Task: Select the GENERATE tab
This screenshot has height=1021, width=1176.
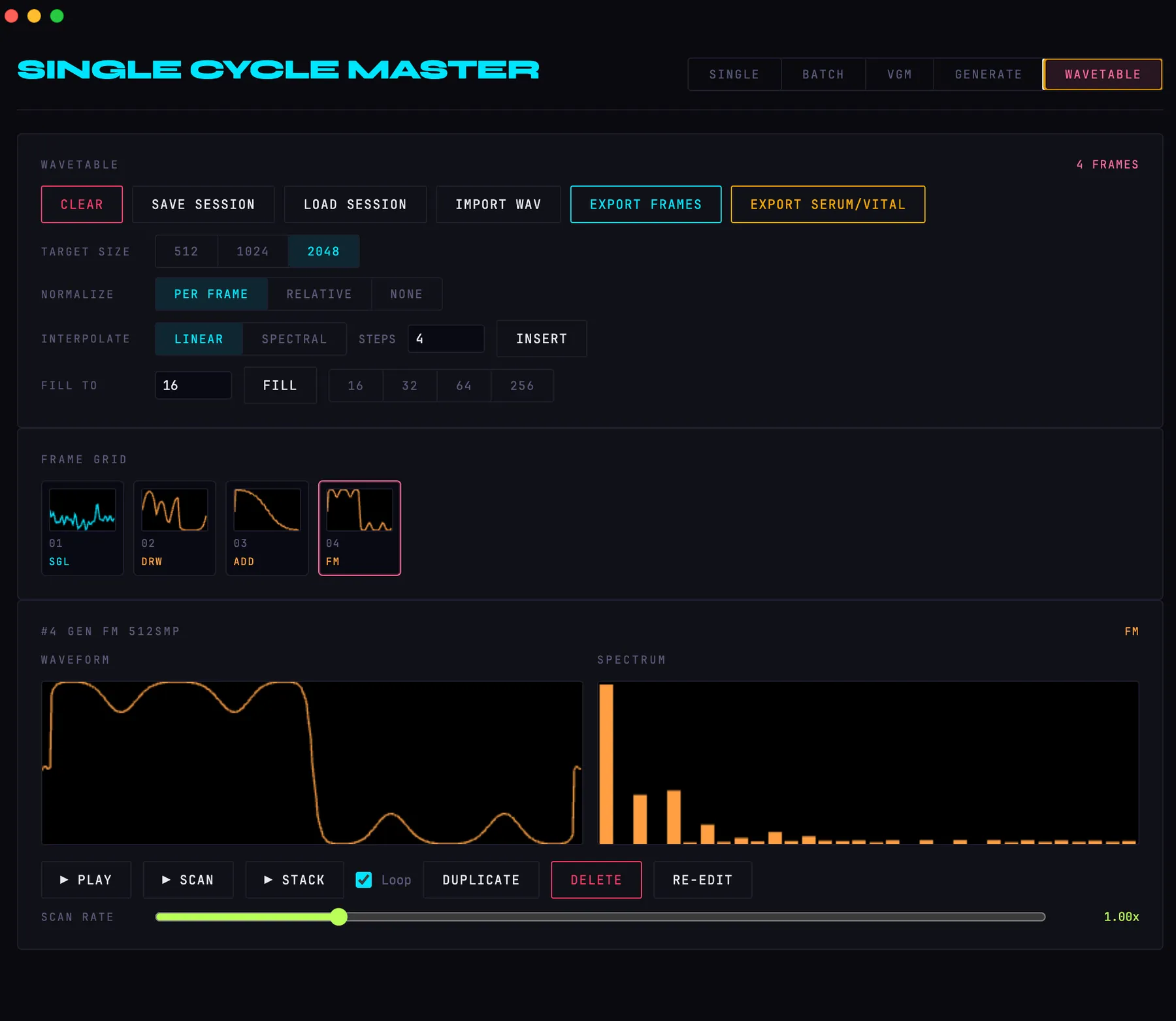Action: coord(988,74)
